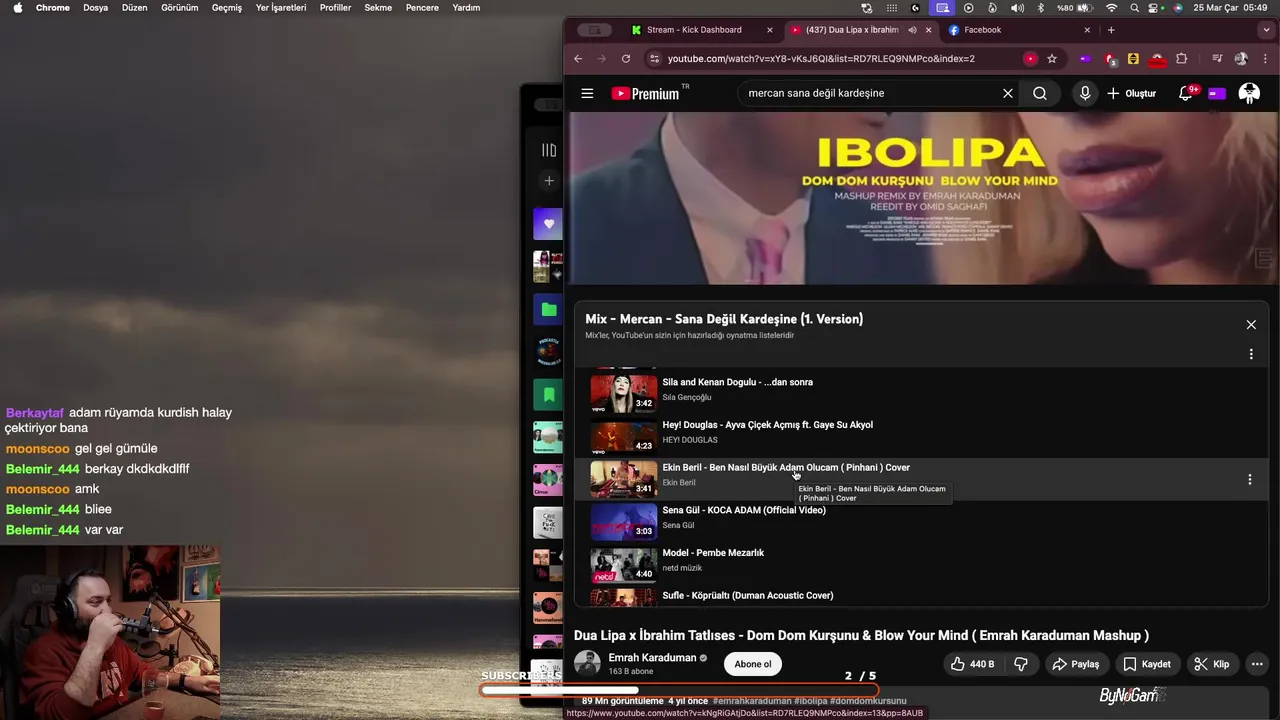Open the Yer İşaretleri menu

point(281,8)
